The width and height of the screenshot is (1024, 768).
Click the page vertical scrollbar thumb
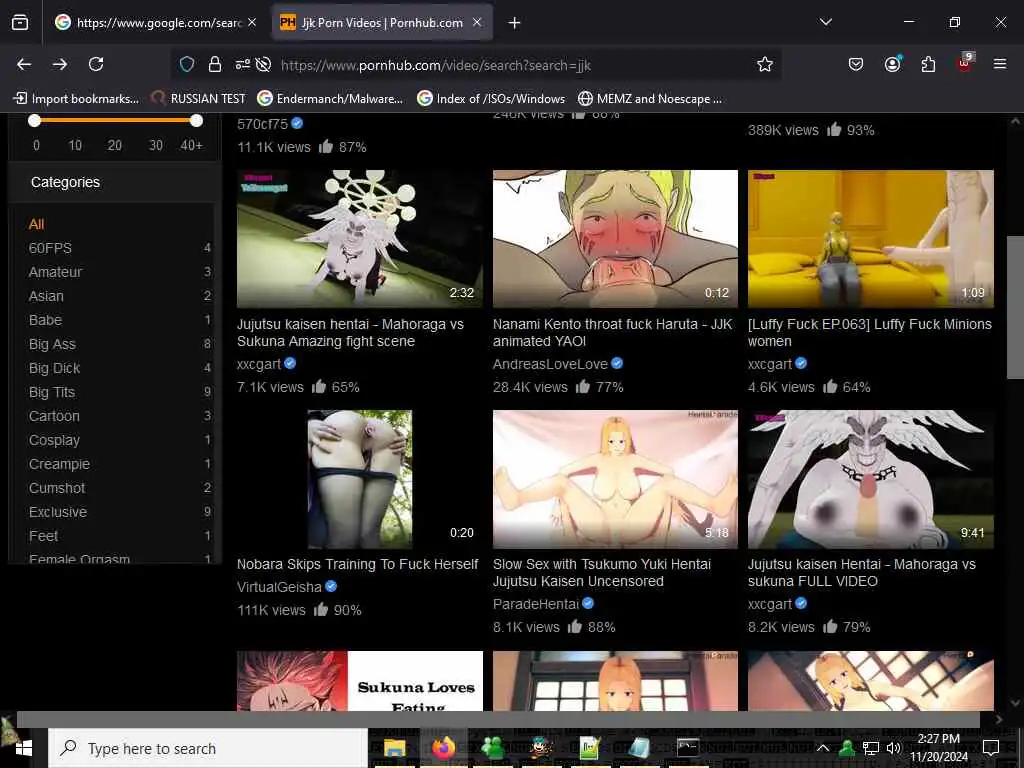[x=1015, y=307]
